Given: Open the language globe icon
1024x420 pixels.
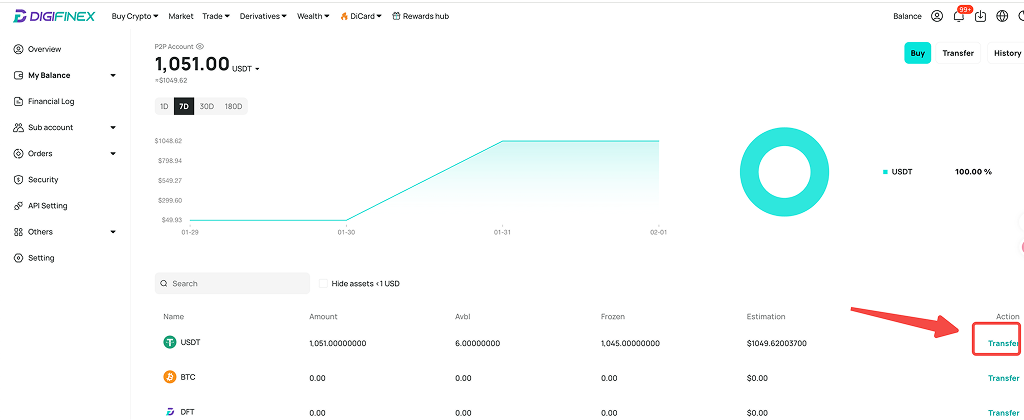Looking at the screenshot, I should [x=1002, y=16].
